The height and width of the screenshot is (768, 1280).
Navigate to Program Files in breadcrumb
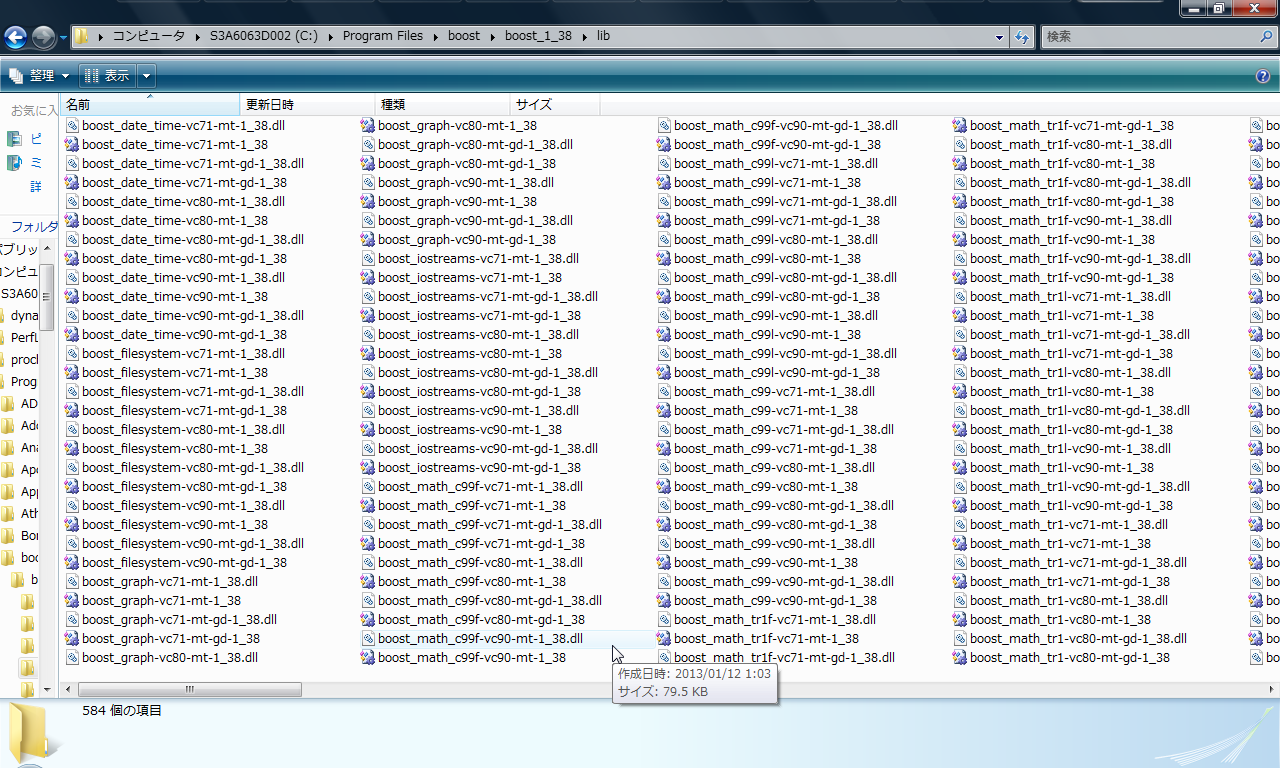point(382,36)
